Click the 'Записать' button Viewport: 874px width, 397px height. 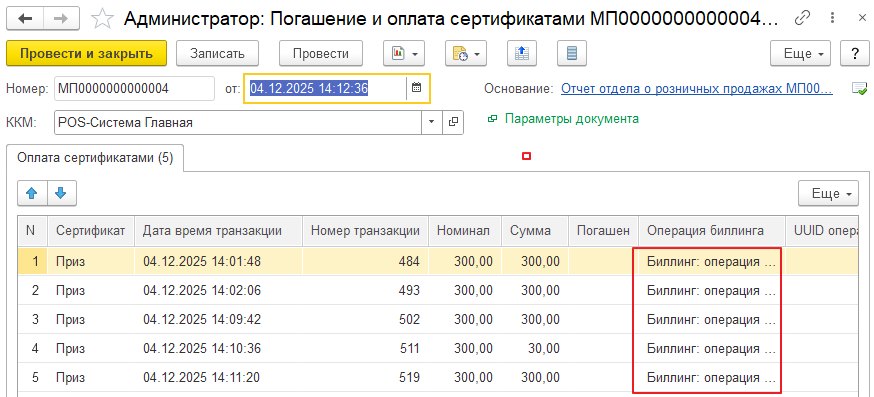(x=217, y=54)
